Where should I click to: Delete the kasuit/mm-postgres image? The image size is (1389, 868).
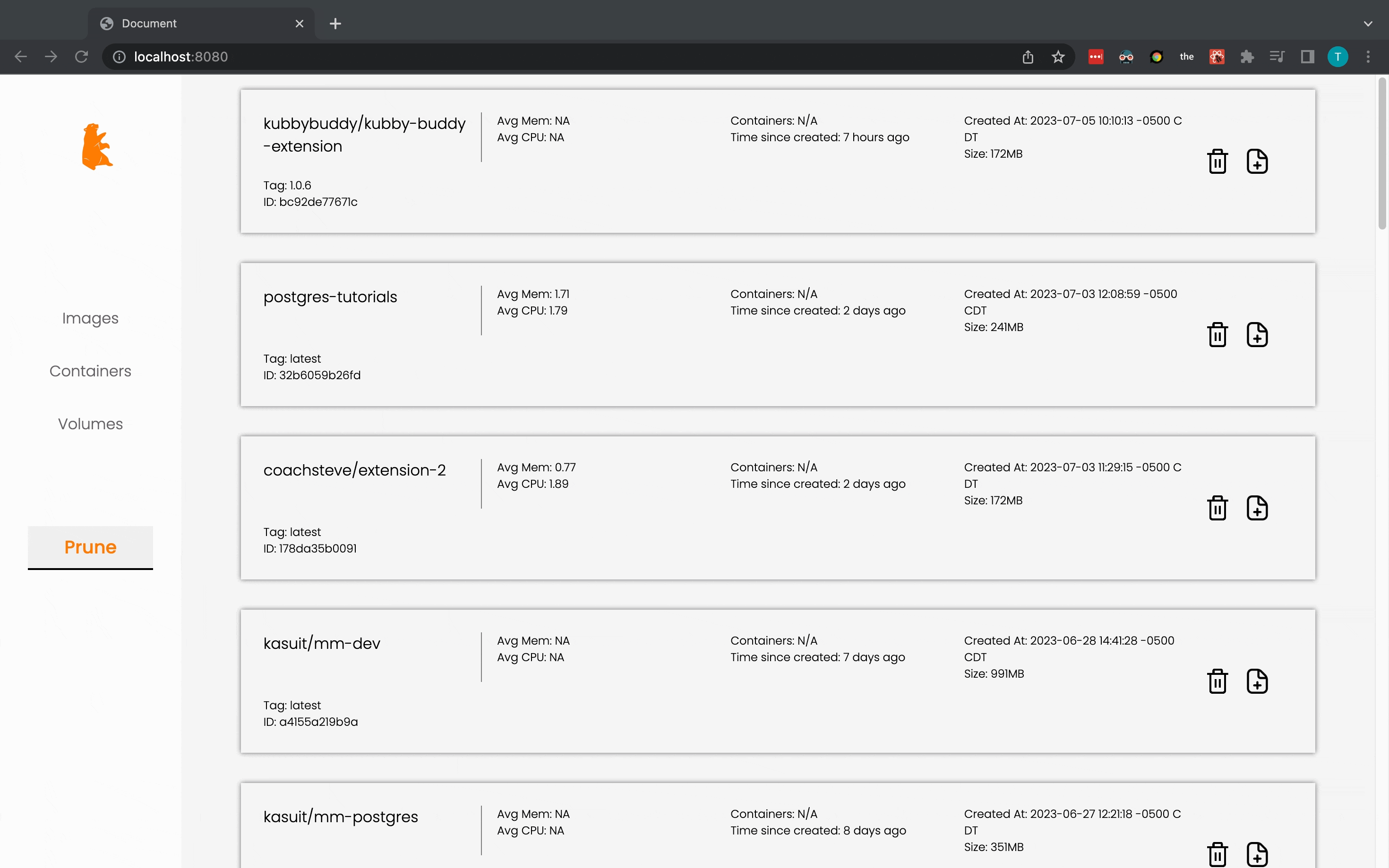tap(1217, 854)
